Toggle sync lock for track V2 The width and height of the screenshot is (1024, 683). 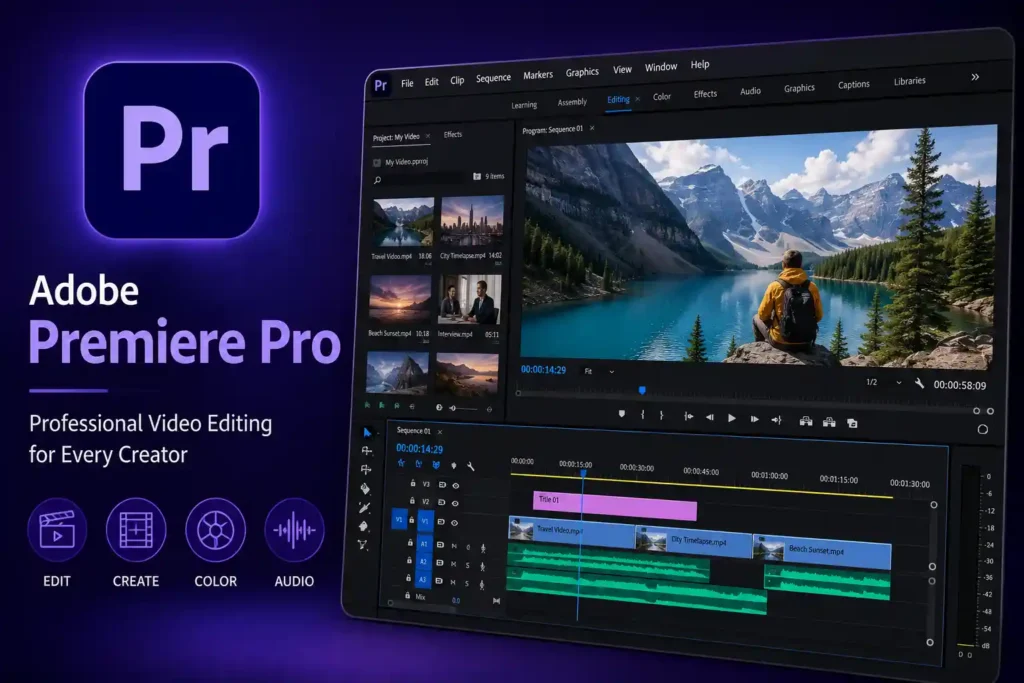(x=441, y=502)
